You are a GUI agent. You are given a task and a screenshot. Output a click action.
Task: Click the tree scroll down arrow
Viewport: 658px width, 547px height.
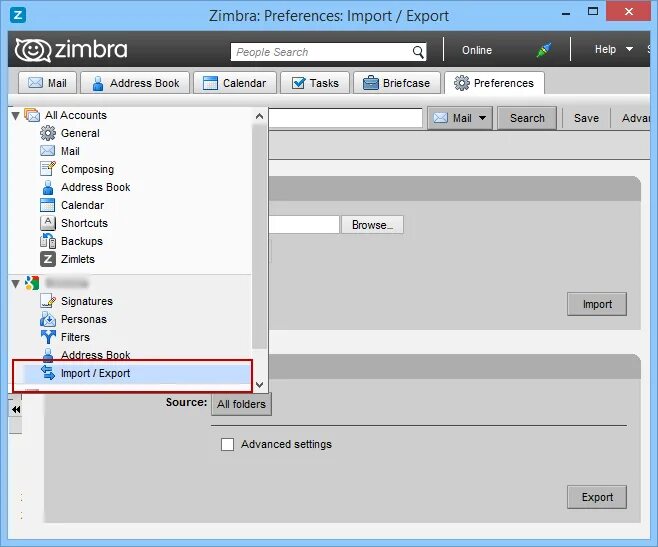pyautogui.click(x=260, y=385)
